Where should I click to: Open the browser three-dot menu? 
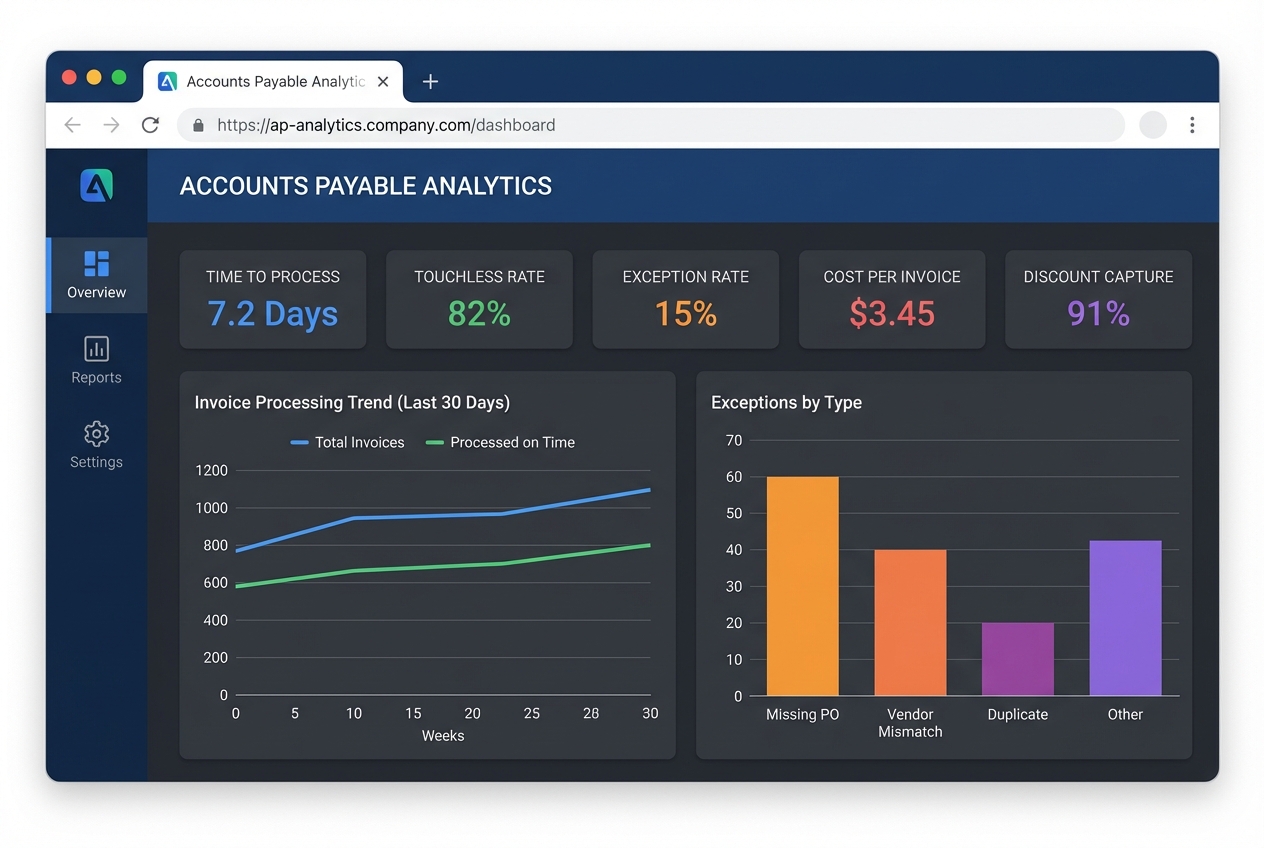point(1192,124)
